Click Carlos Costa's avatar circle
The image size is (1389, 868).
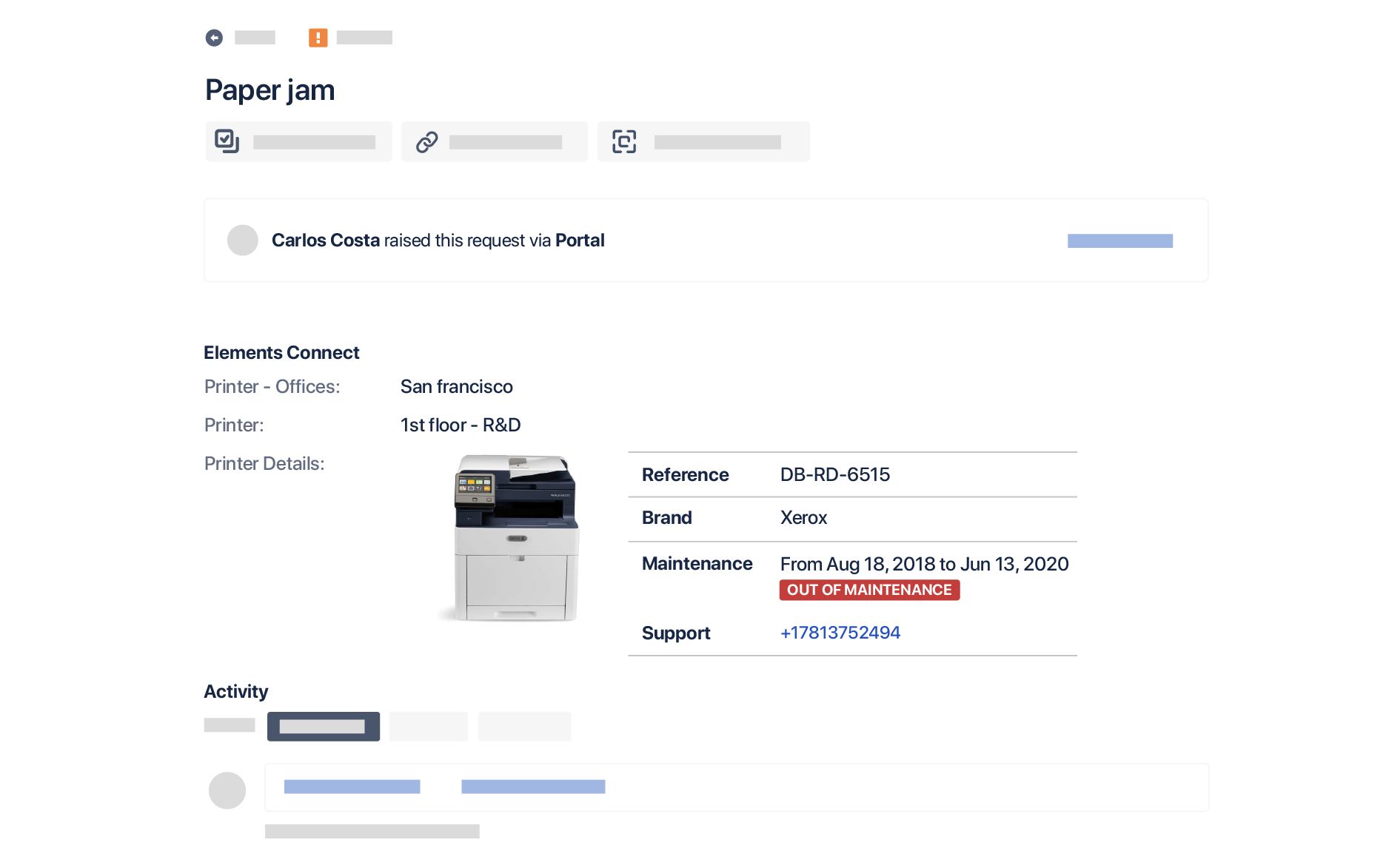(x=243, y=240)
